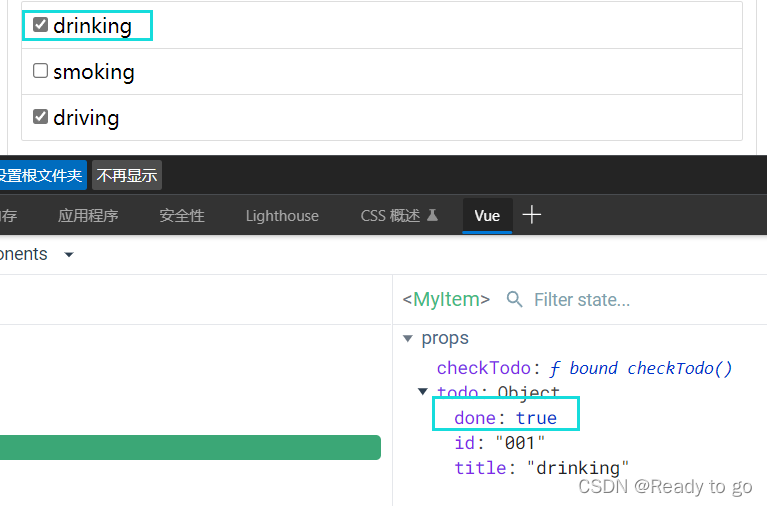767x506 pixels.
Task: Click the smoking todo label
Action: [94, 72]
